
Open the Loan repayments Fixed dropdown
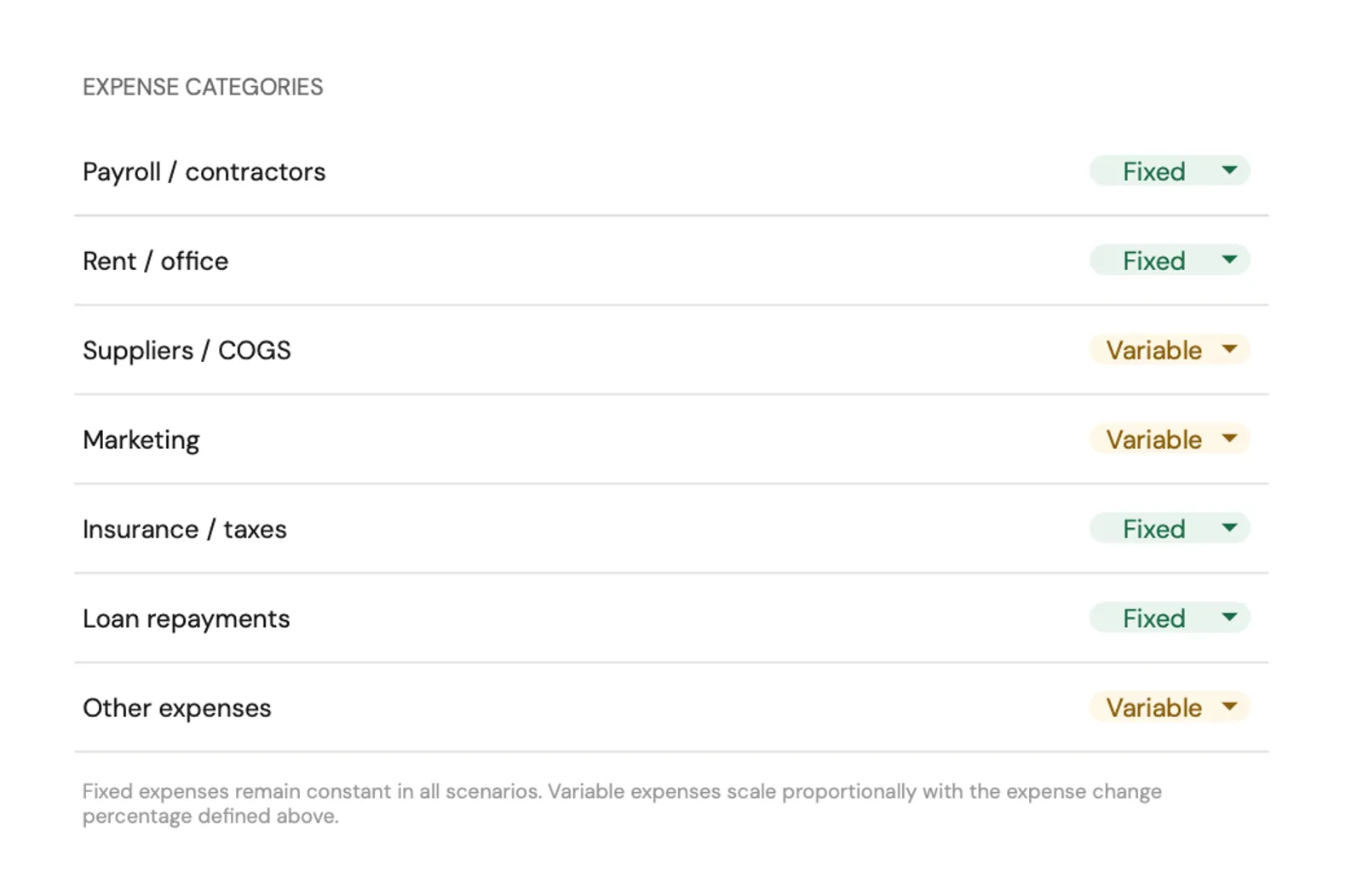(x=1169, y=618)
